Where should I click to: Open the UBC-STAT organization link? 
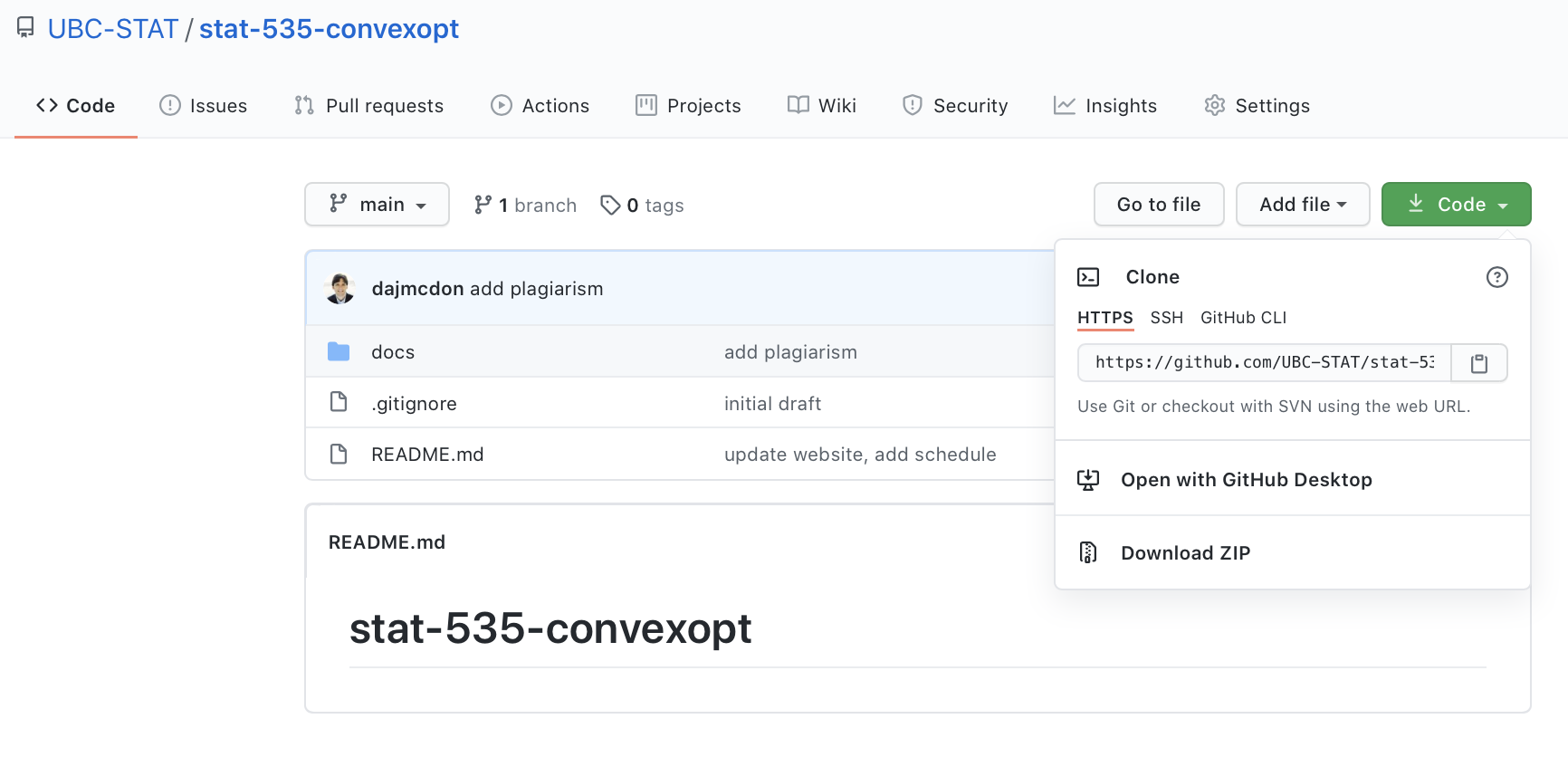coord(113,29)
